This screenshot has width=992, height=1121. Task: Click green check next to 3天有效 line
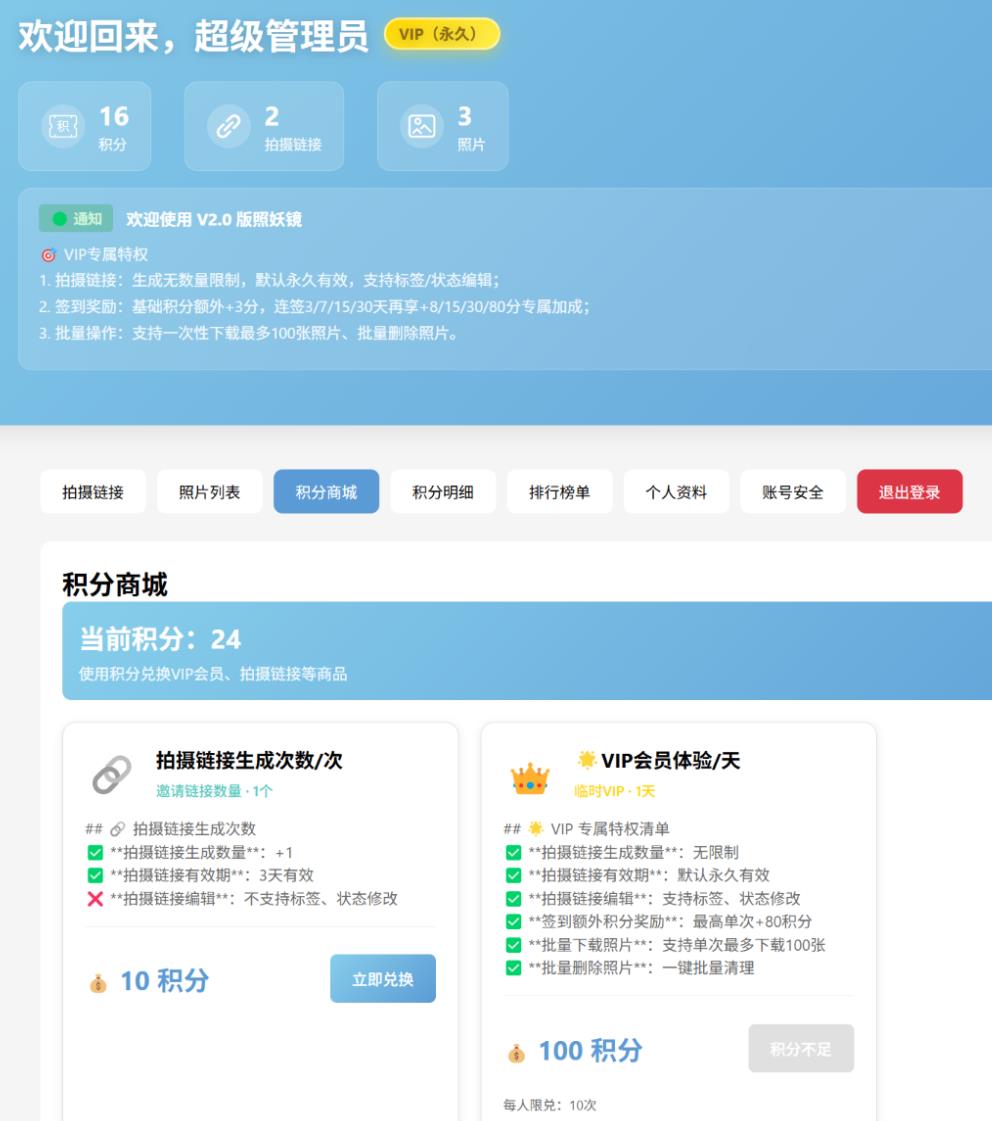click(95, 875)
